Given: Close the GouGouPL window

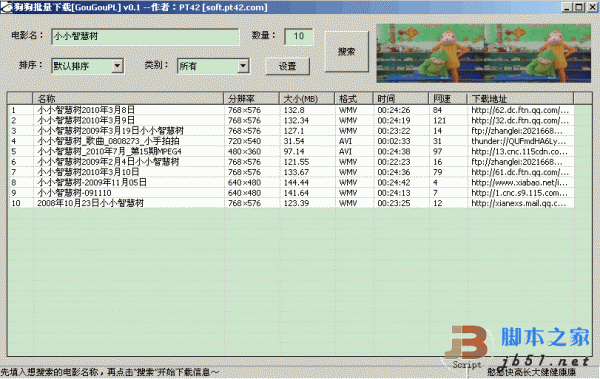Looking at the screenshot, I should [x=592, y=7].
